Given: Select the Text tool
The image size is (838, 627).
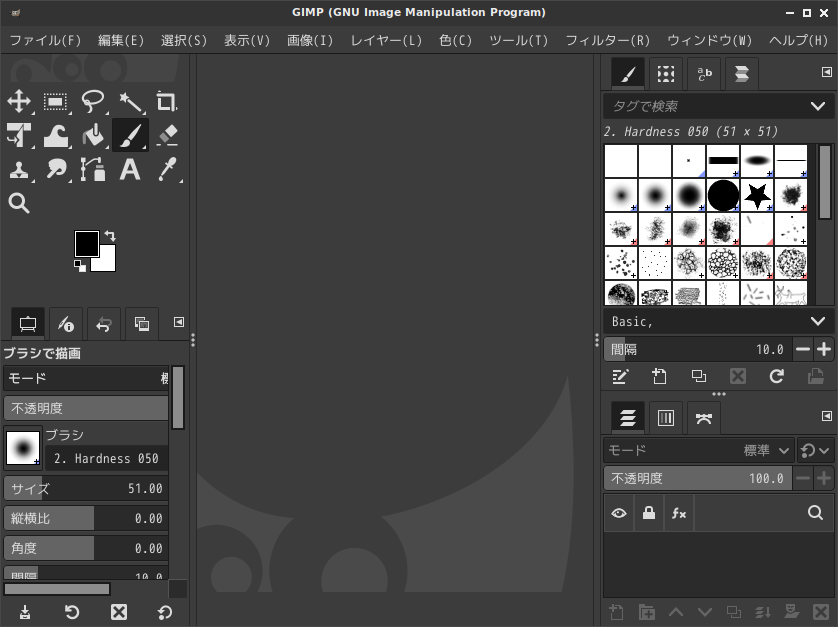Looking at the screenshot, I should (x=129, y=169).
